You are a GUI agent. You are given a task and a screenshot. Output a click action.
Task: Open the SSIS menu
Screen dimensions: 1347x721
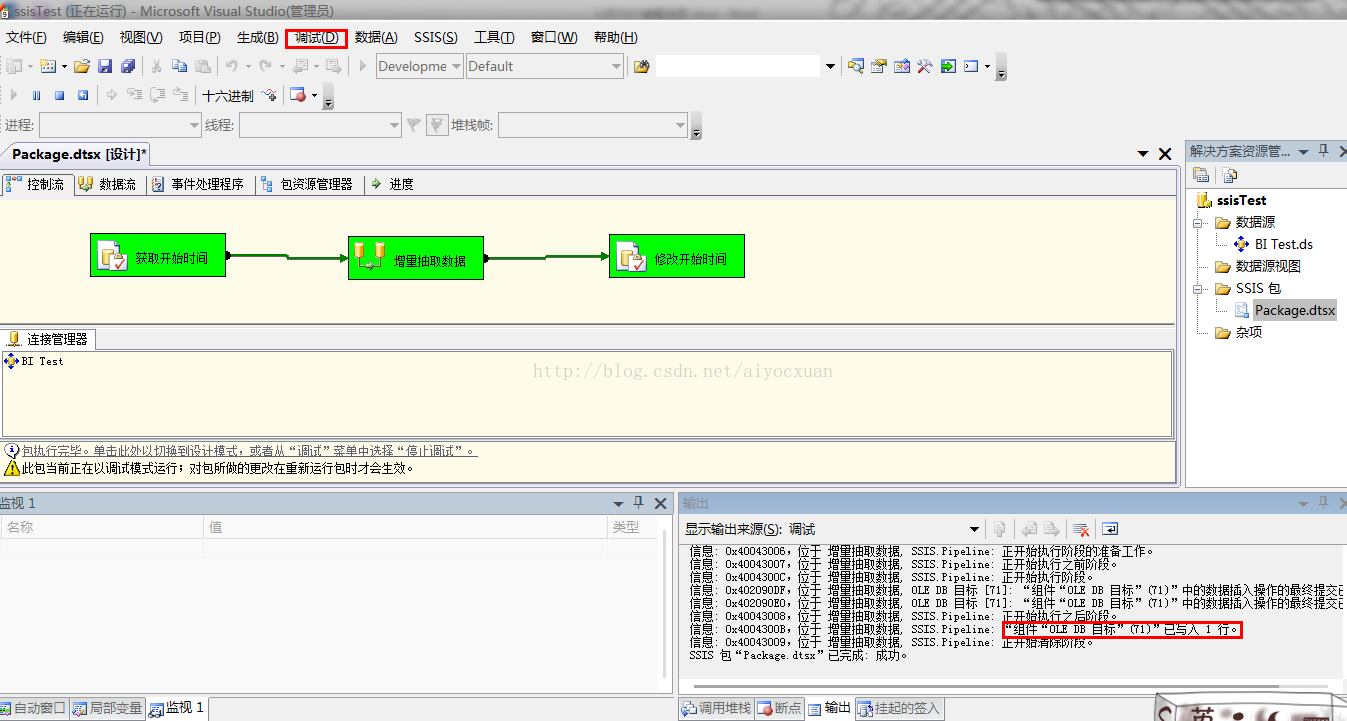(x=436, y=38)
